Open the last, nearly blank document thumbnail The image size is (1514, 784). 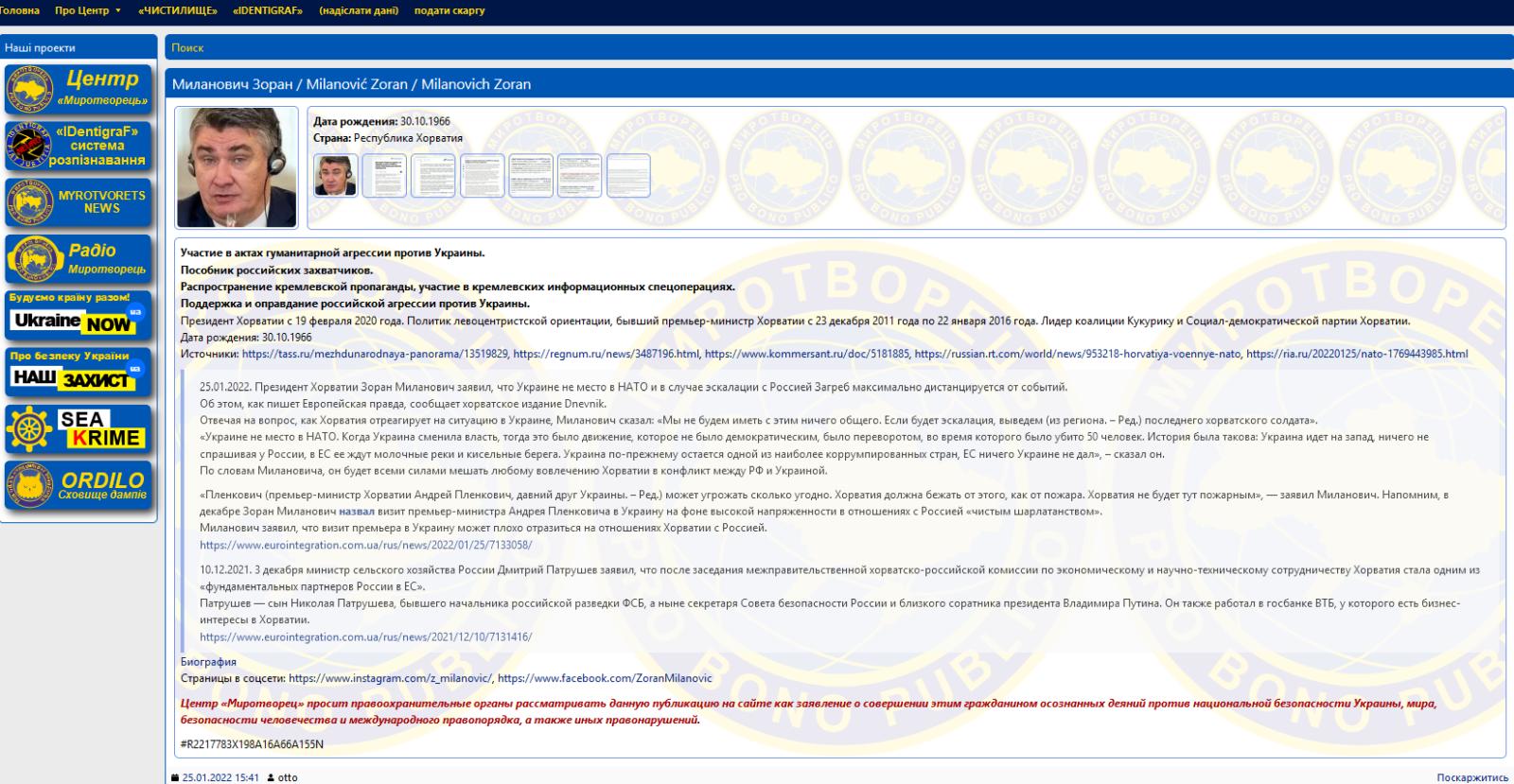coord(628,175)
